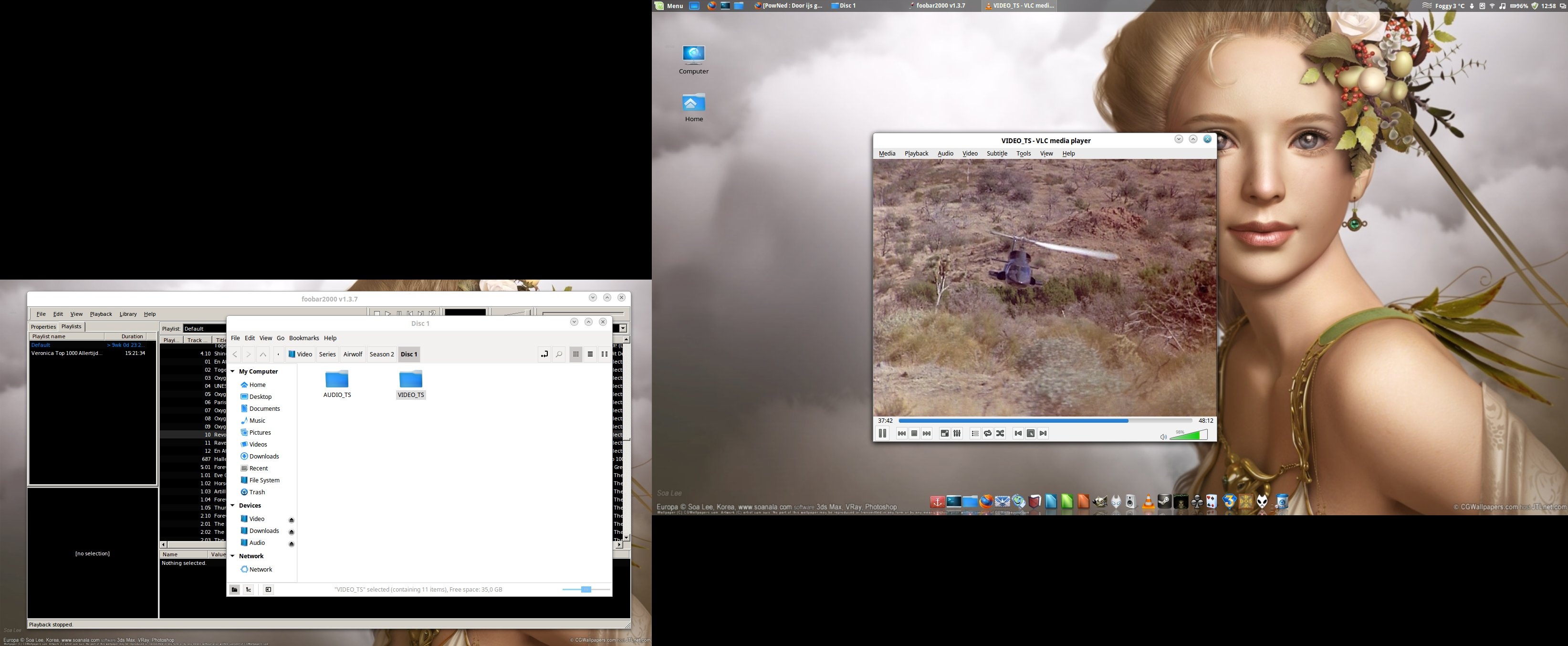
Task: Open foobar2000 Playlist dropdown arrow
Action: tap(623, 329)
